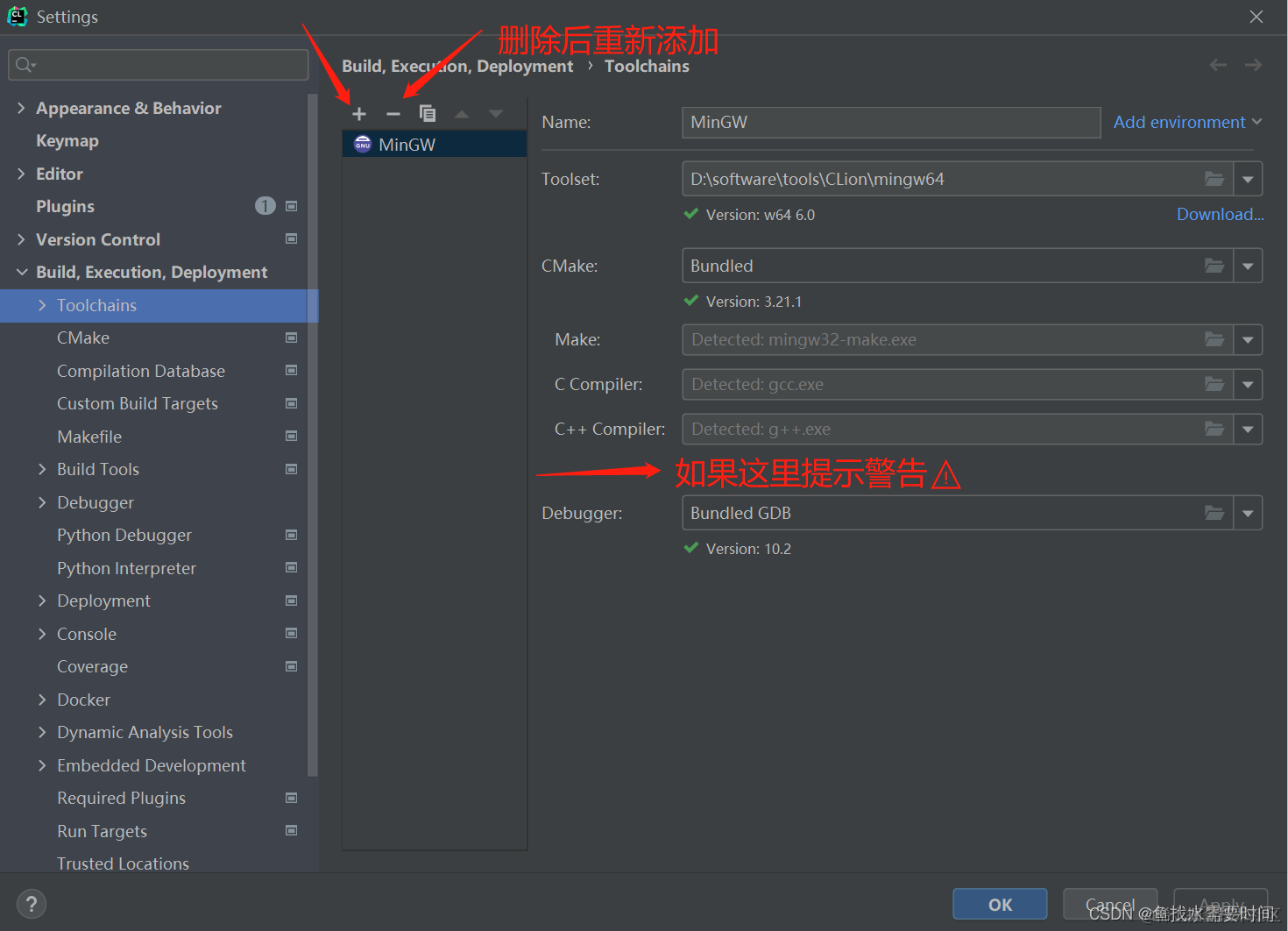Expand Build Tools node
The height and width of the screenshot is (931, 1288).
(x=42, y=469)
